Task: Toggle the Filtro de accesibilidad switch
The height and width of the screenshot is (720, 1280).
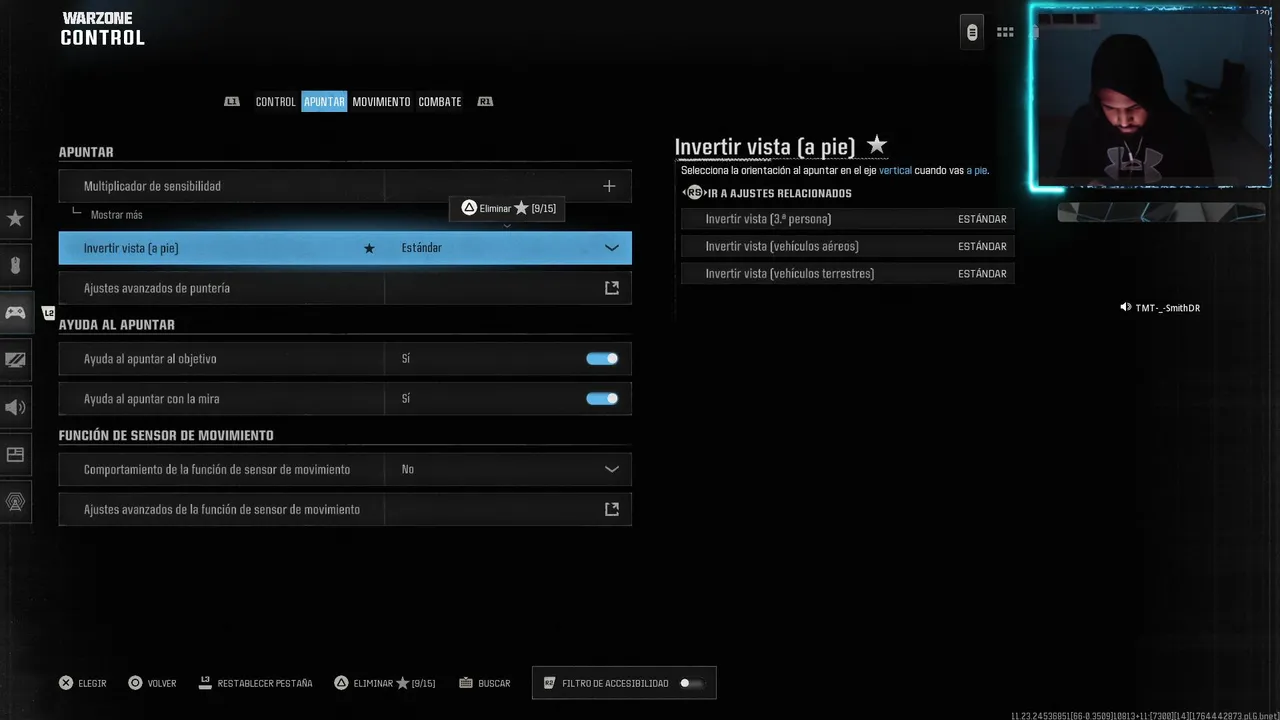Action: click(x=692, y=683)
